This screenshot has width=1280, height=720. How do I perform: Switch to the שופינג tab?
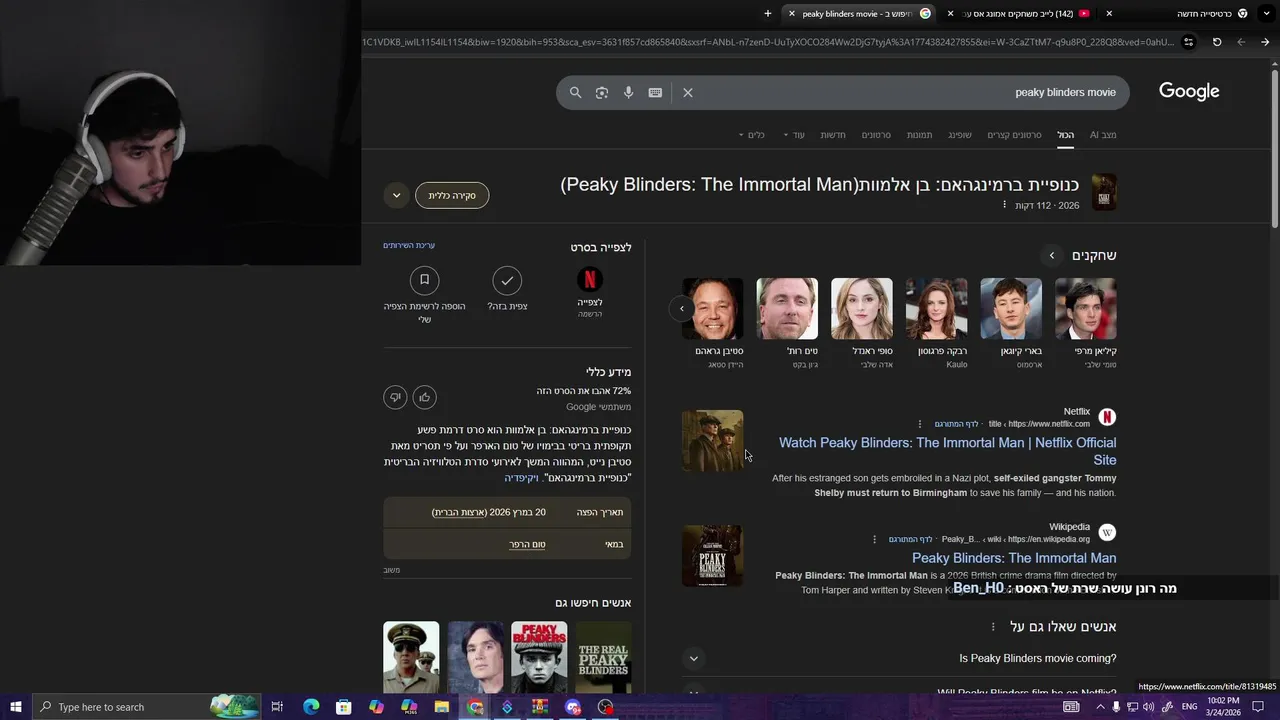click(960, 135)
